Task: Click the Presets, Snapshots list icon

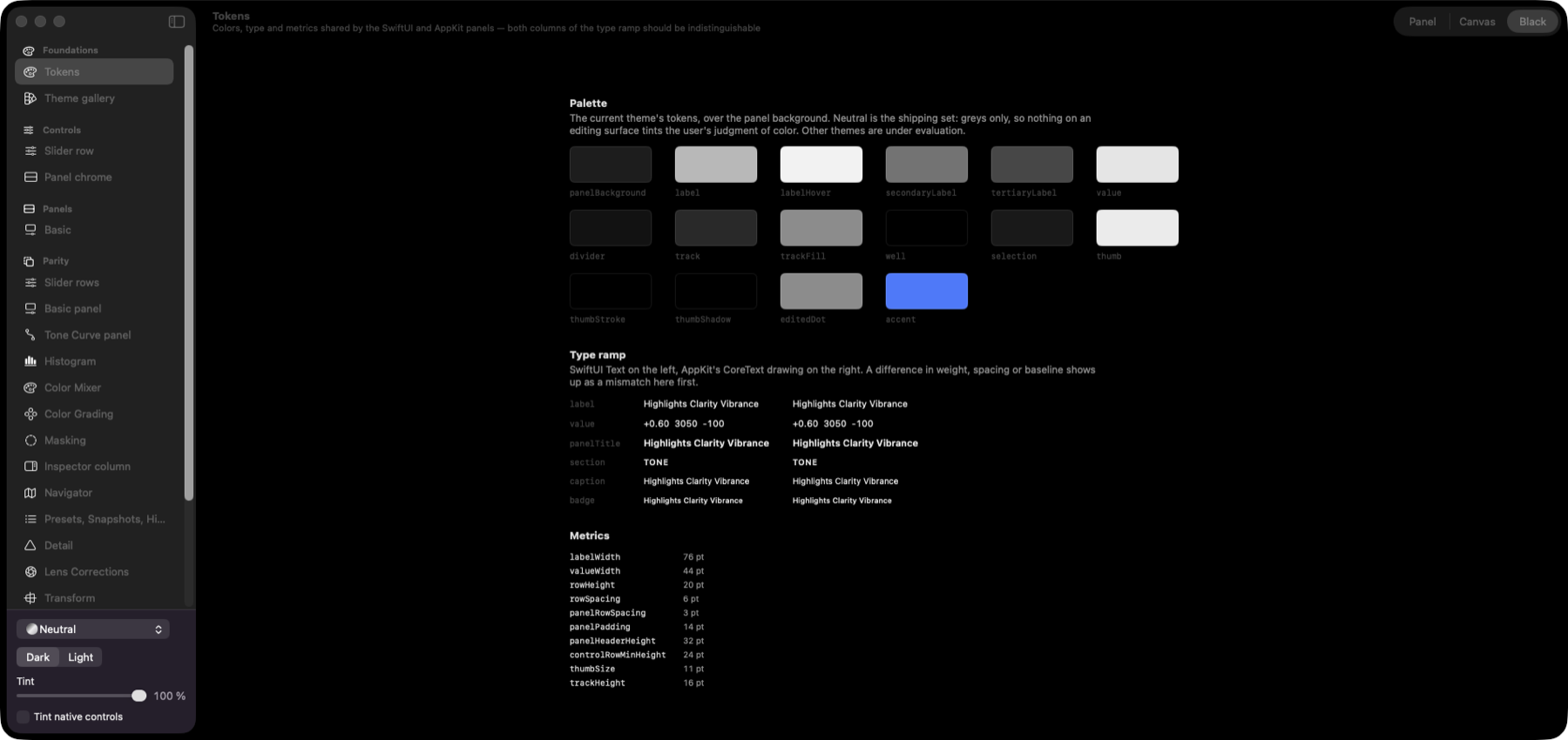Action: tap(30, 519)
